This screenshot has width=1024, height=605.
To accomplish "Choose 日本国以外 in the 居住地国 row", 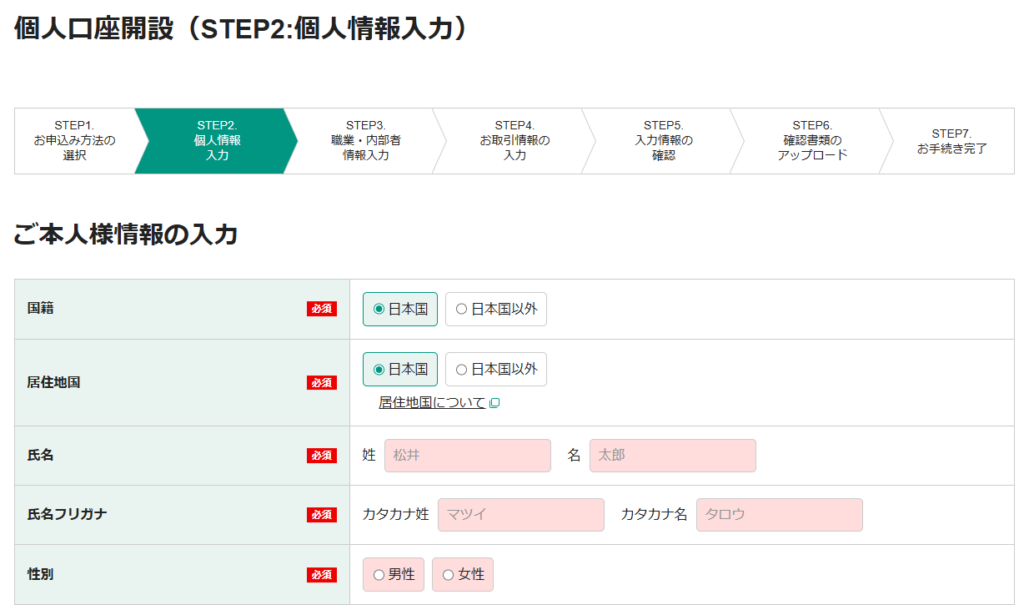I will 496,369.
